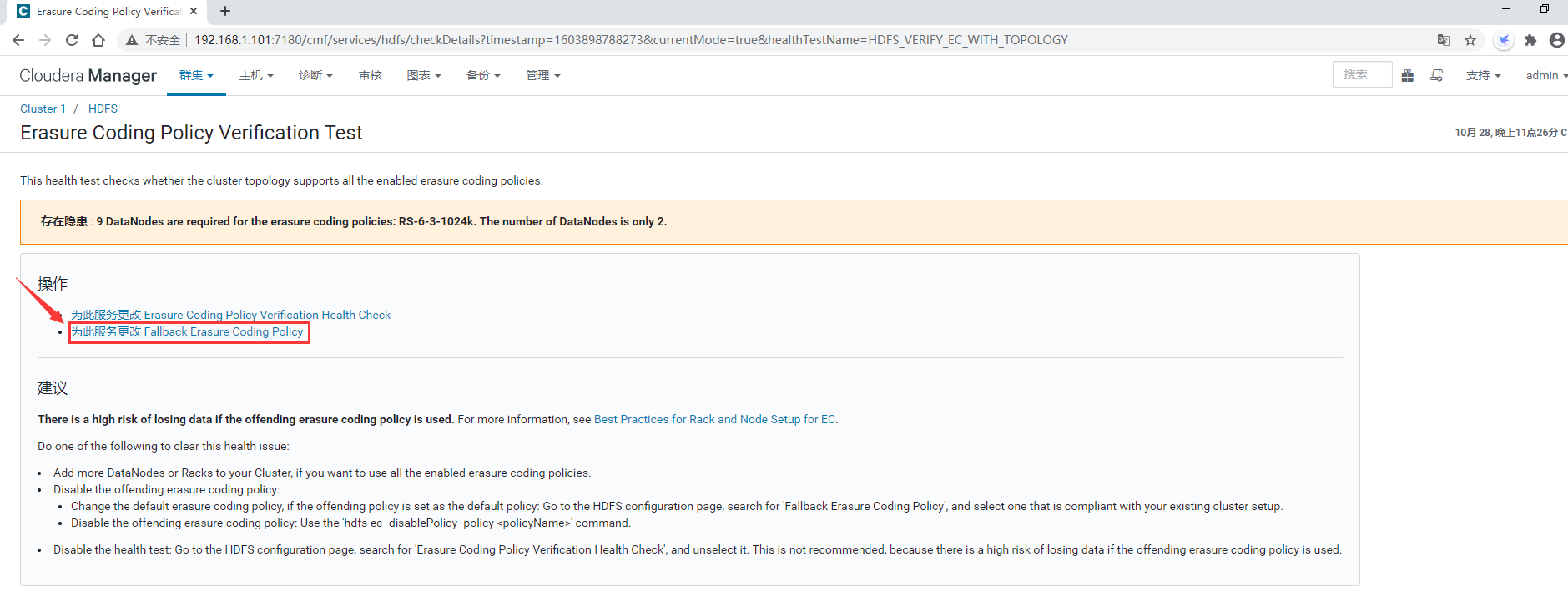
Task: Expand the 管理 dropdown menu
Action: [543, 75]
